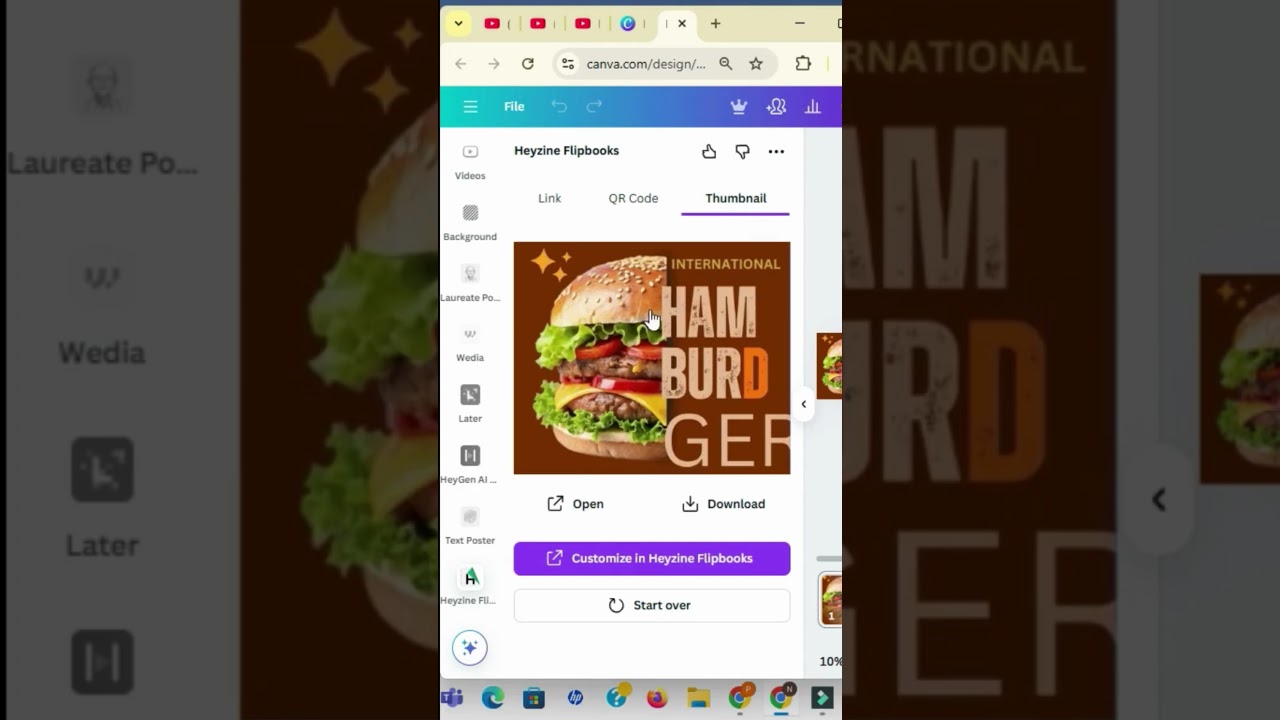The width and height of the screenshot is (1280, 720).
Task: Open the share collaborators icon
Action: point(776,107)
